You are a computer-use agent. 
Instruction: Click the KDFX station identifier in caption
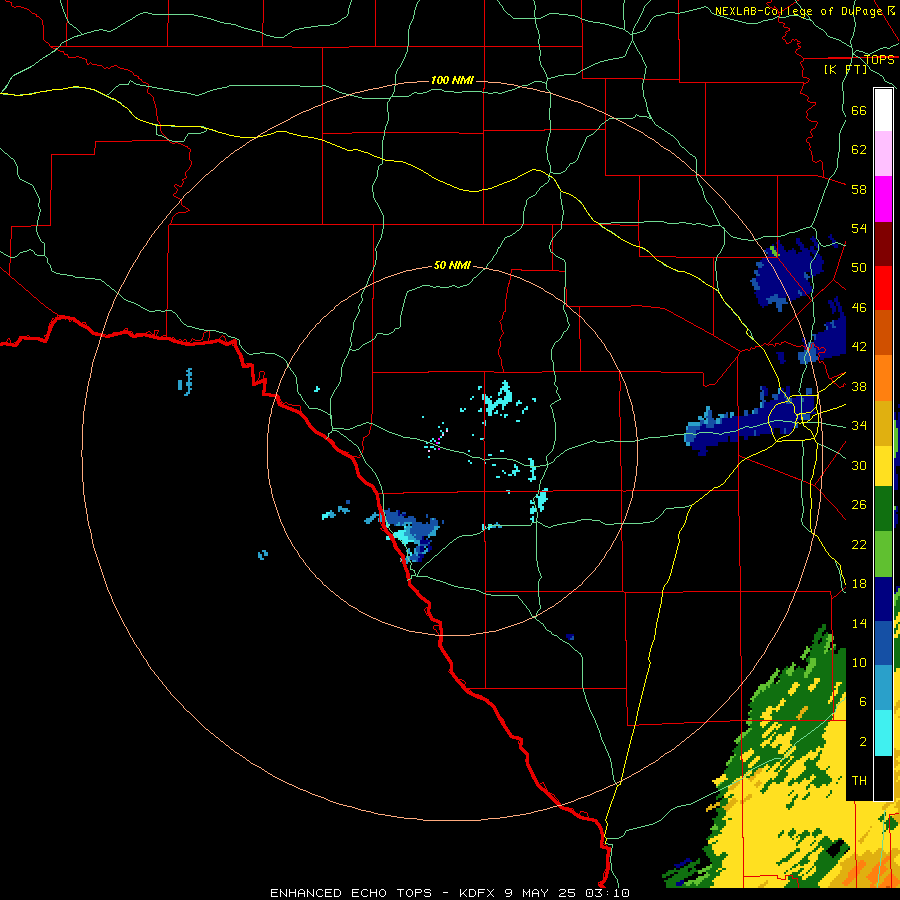476,893
